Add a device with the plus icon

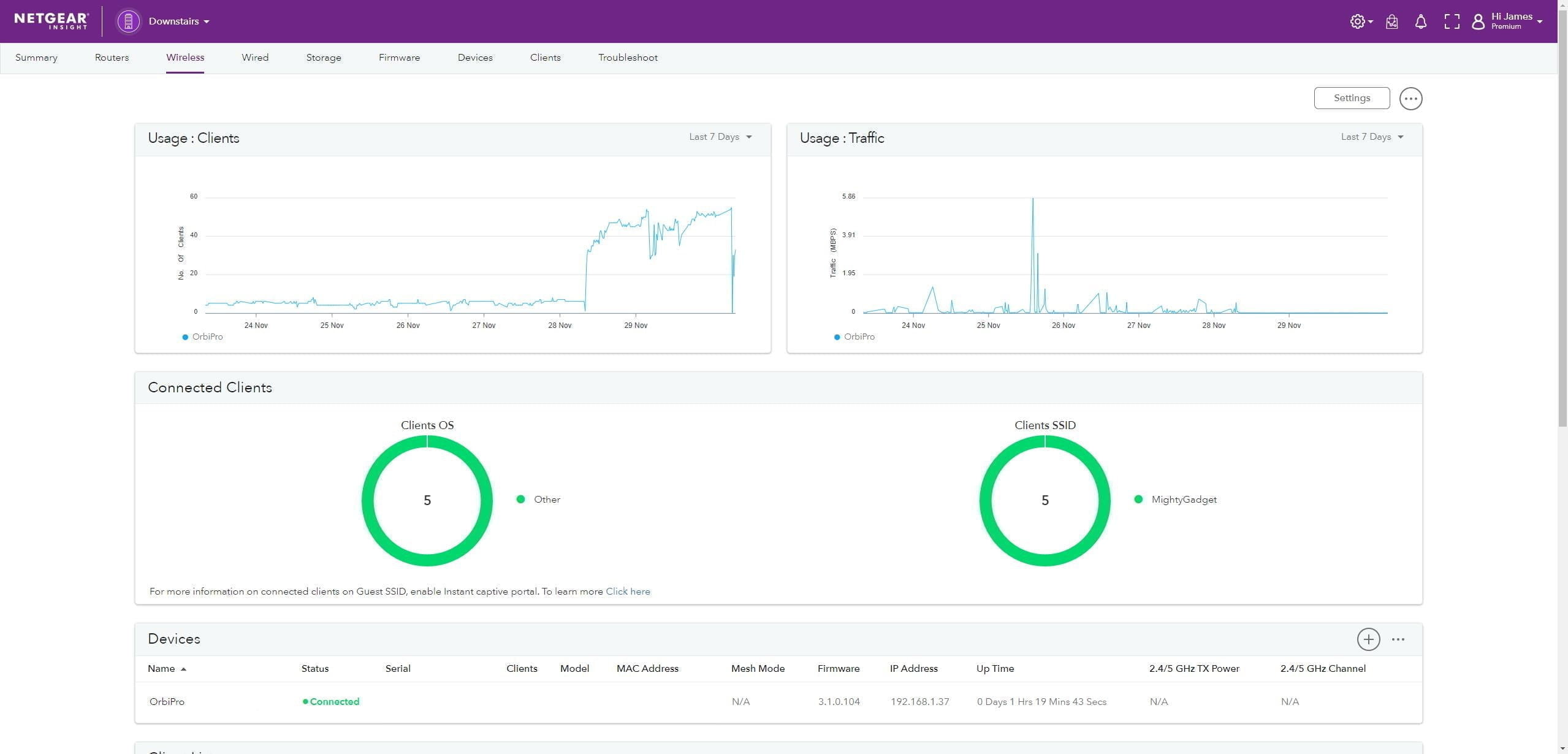pyautogui.click(x=1368, y=639)
